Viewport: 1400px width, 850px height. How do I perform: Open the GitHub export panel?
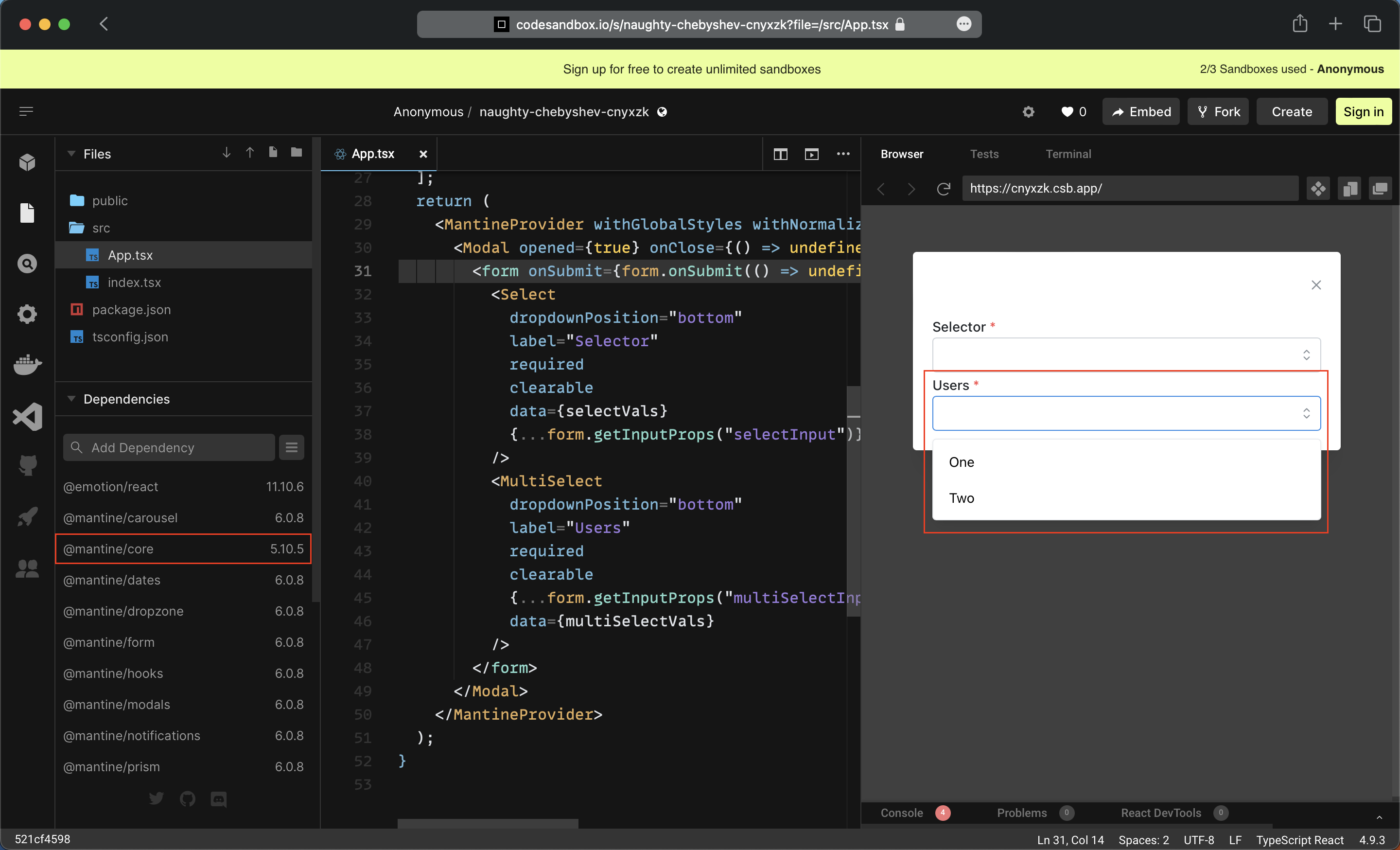click(27, 465)
